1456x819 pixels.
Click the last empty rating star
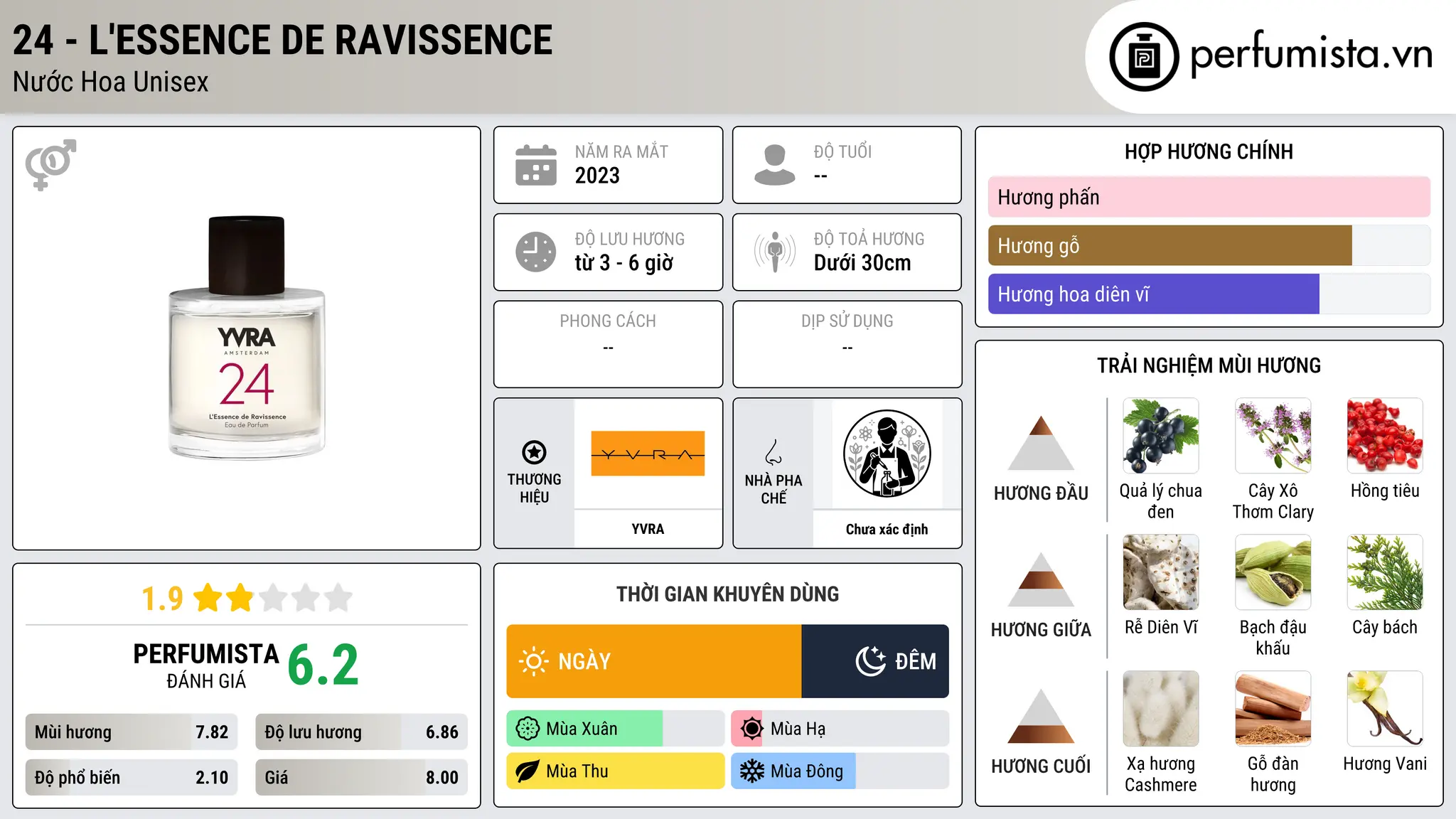pos(338,598)
